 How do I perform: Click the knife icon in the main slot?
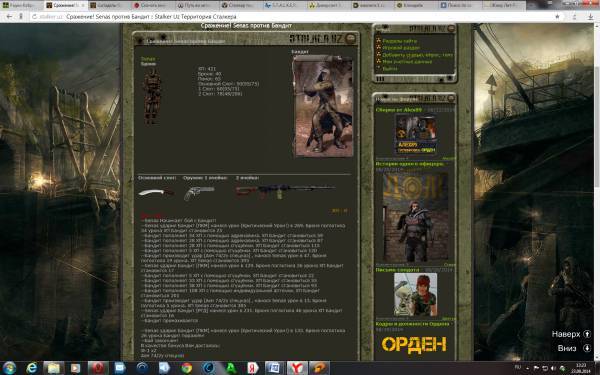[156, 192]
